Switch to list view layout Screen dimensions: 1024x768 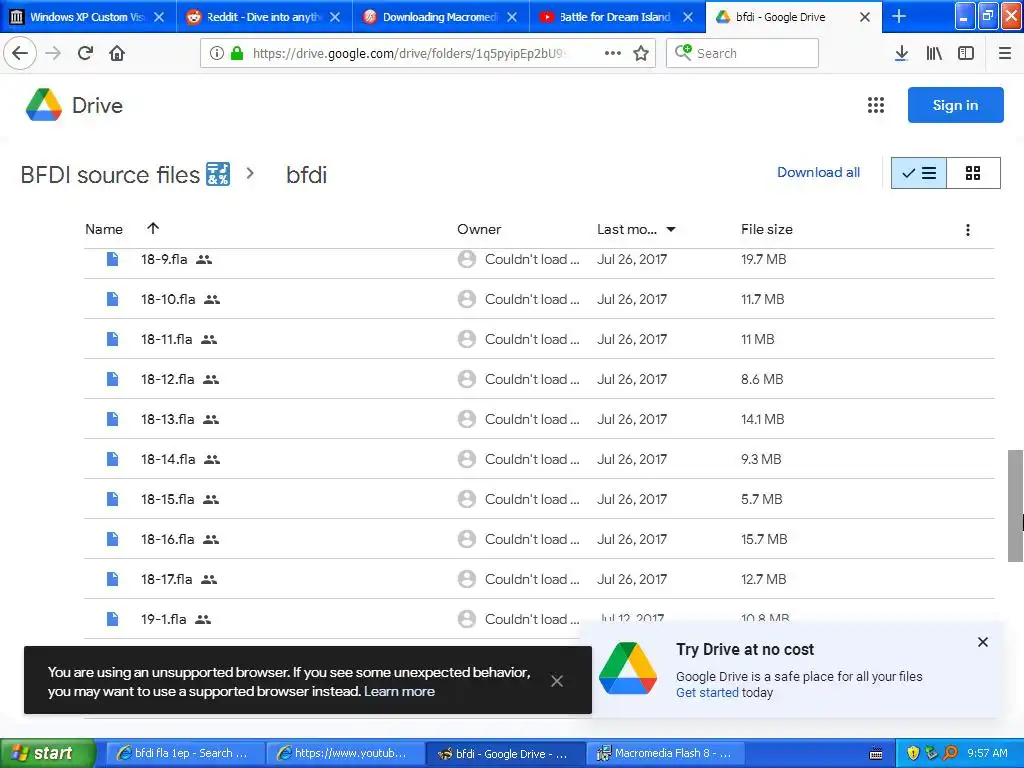[919, 173]
